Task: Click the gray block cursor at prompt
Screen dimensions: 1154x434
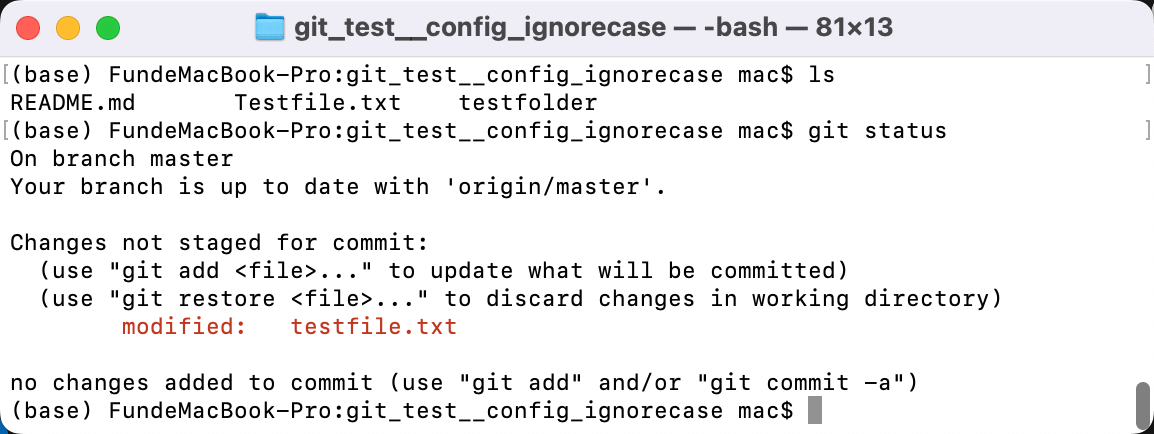Action: [814, 410]
